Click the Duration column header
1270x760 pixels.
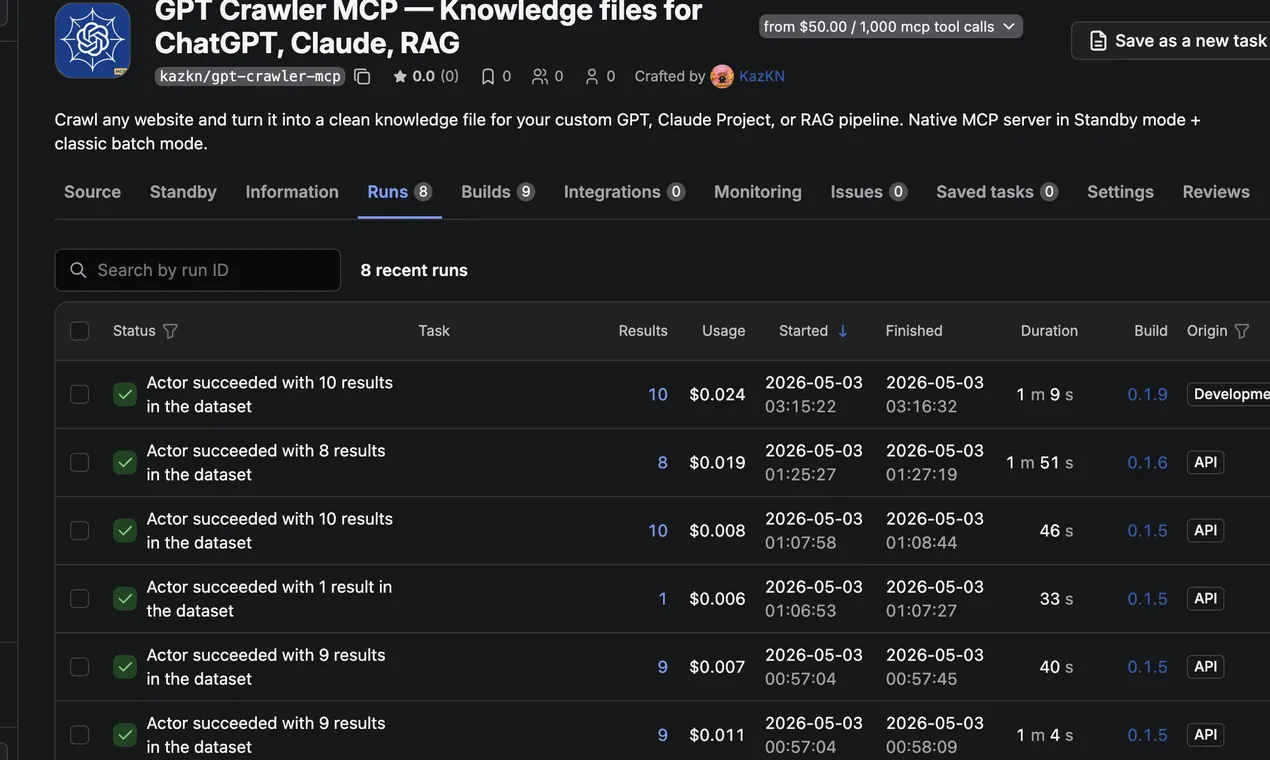(1049, 331)
